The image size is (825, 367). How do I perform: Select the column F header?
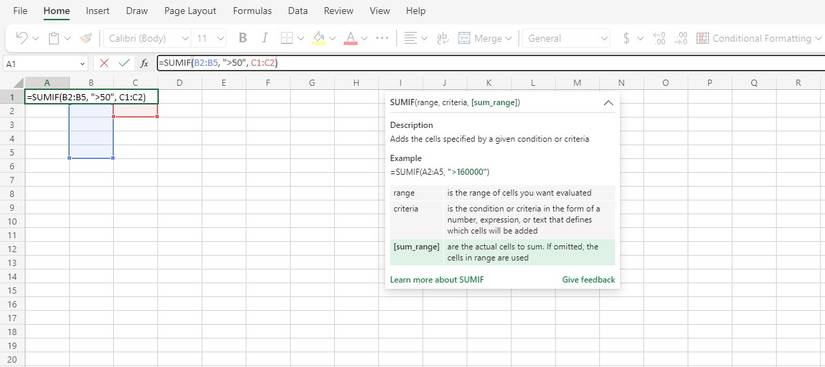(268, 83)
